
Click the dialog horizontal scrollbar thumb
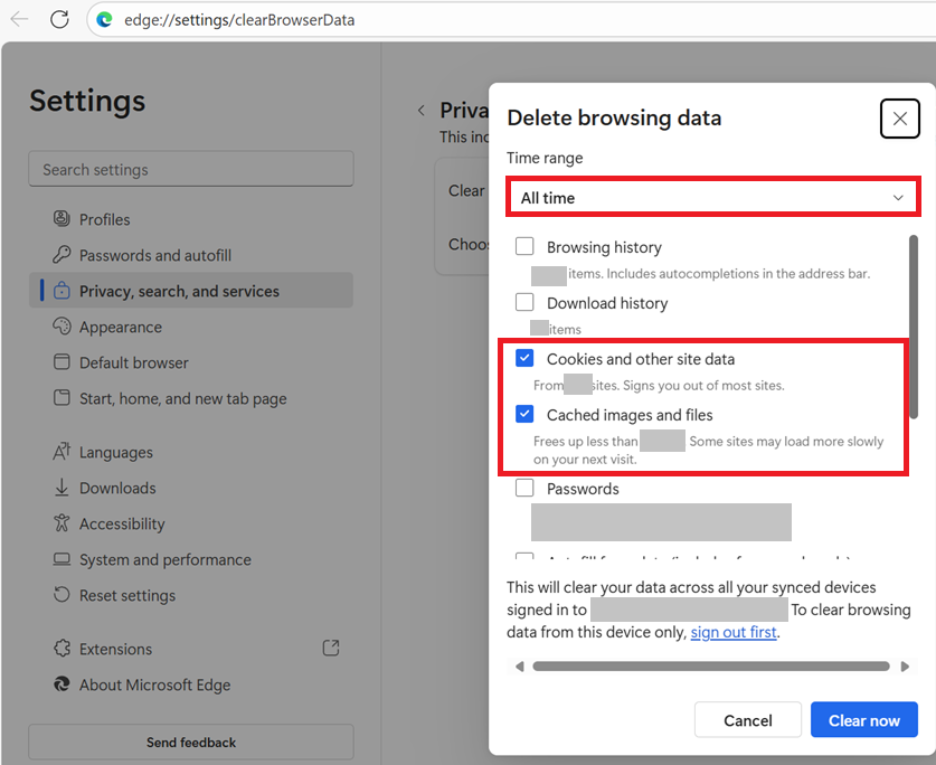coord(711,667)
